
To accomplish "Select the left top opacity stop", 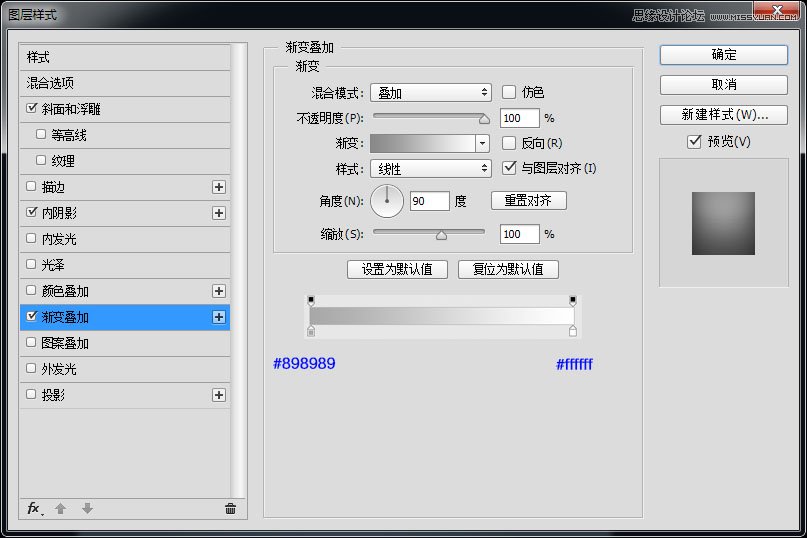I will 311,300.
